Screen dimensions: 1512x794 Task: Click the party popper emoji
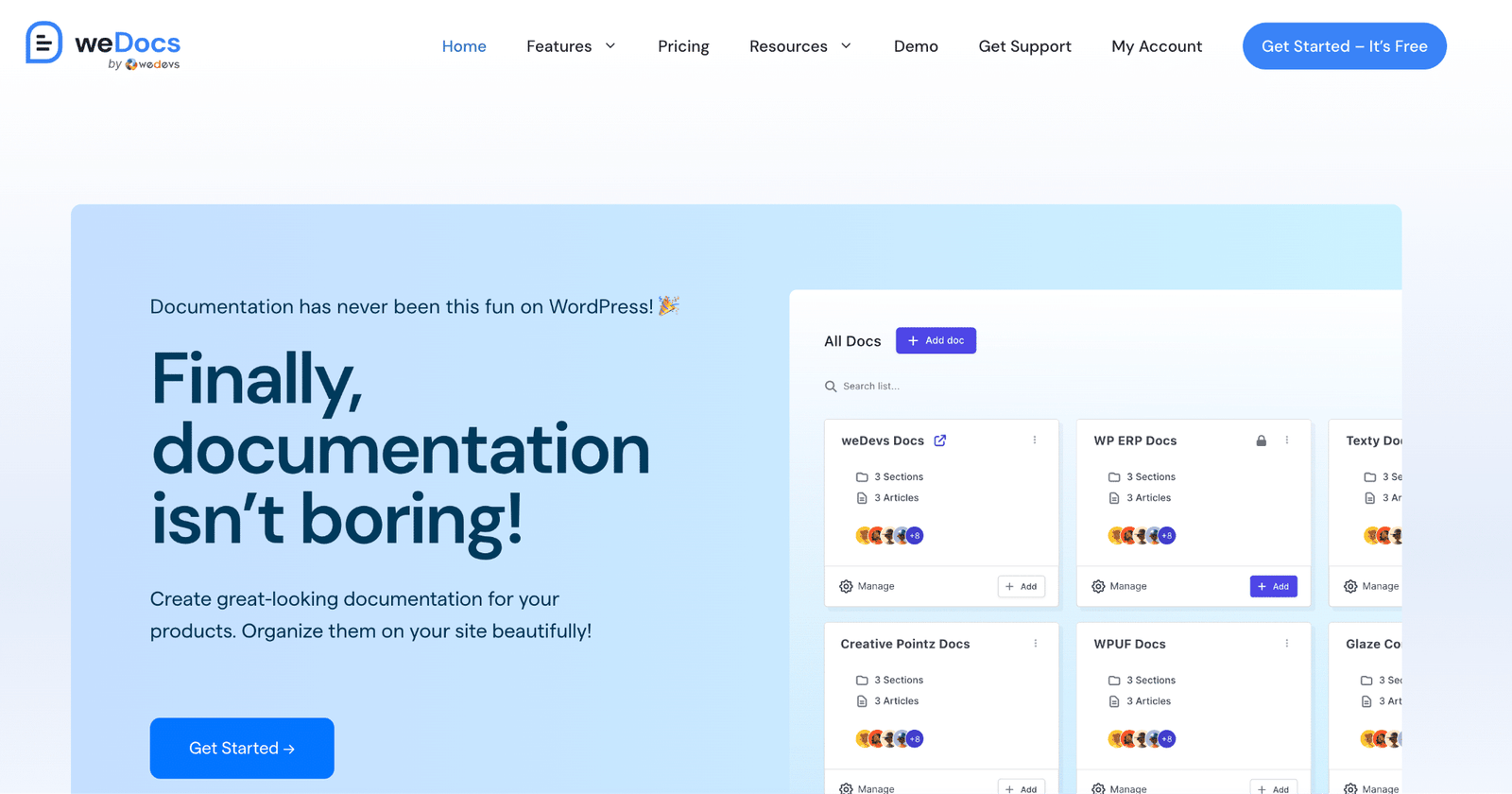[x=669, y=304]
